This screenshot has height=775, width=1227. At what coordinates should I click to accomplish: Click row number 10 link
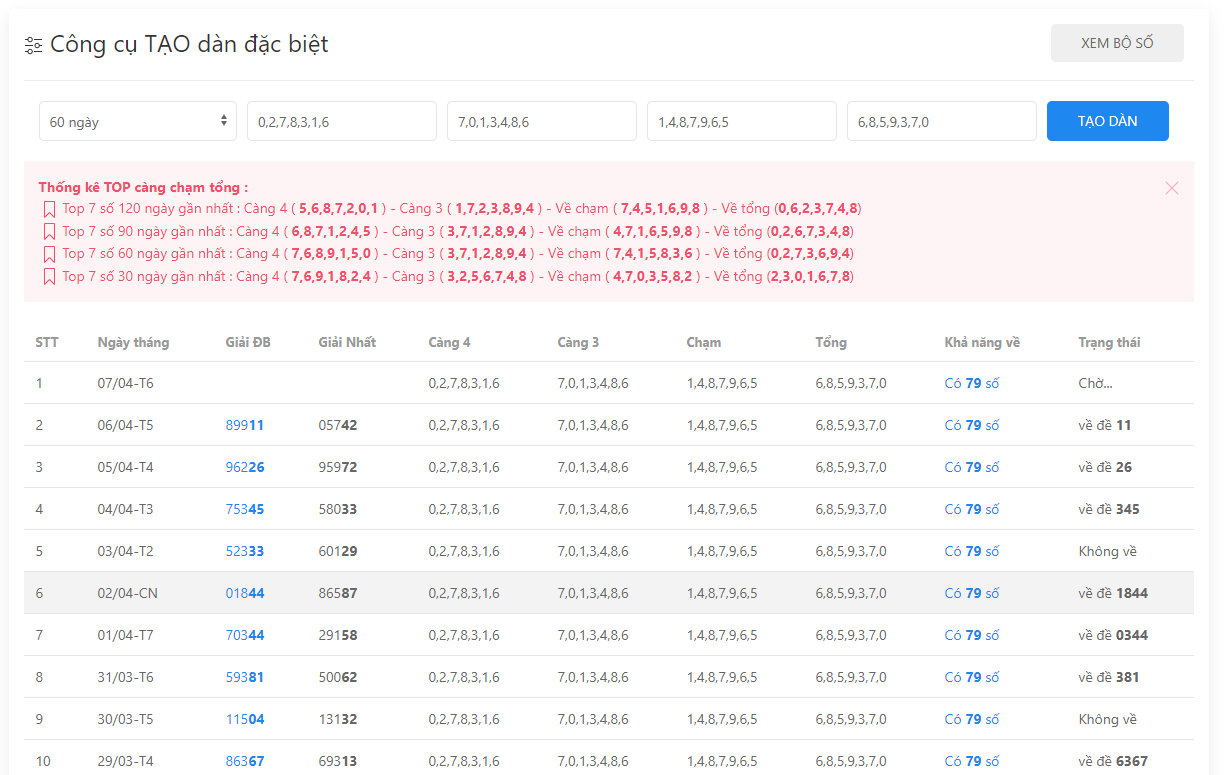(x=43, y=761)
